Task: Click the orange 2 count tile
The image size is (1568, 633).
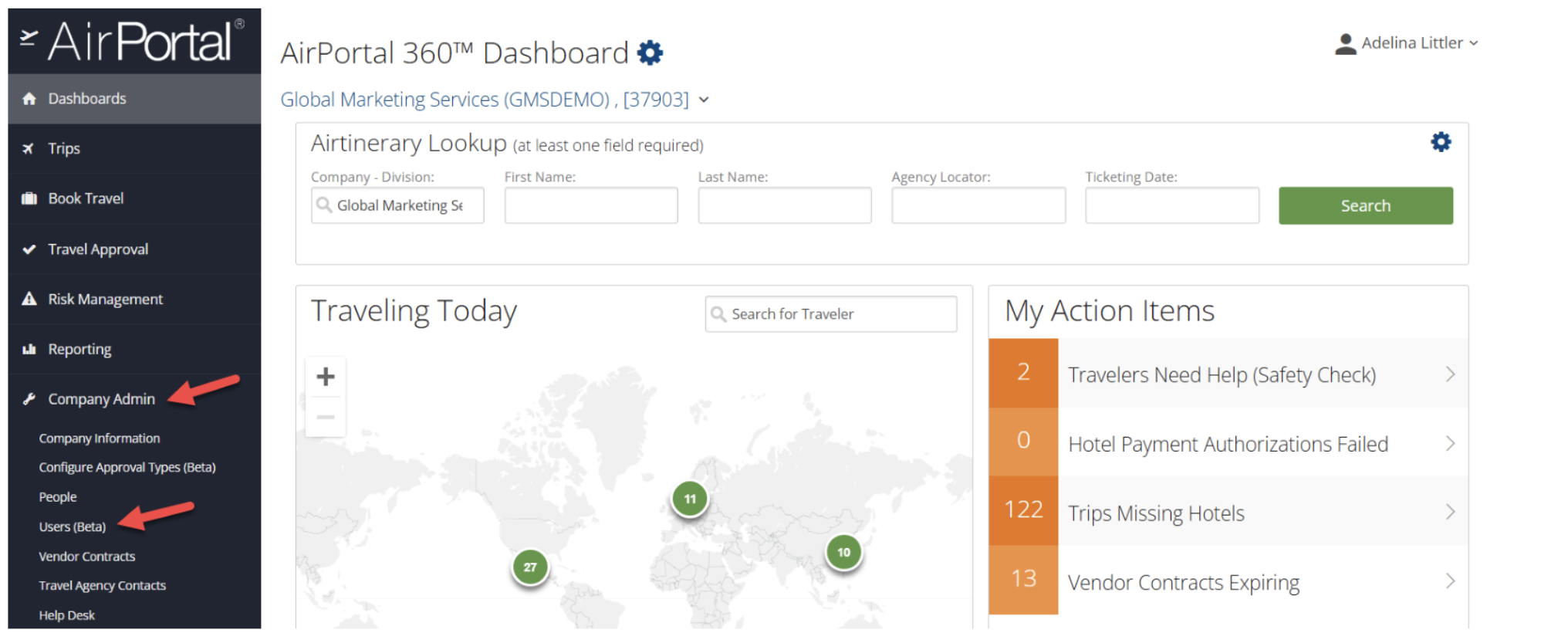Action: pyautogui.click(x=1023, y=373)
